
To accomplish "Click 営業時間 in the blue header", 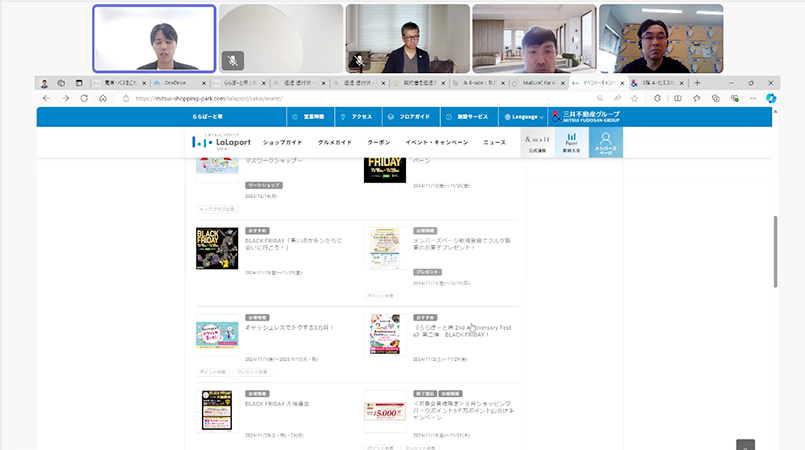I will click(x=310, y=117).
